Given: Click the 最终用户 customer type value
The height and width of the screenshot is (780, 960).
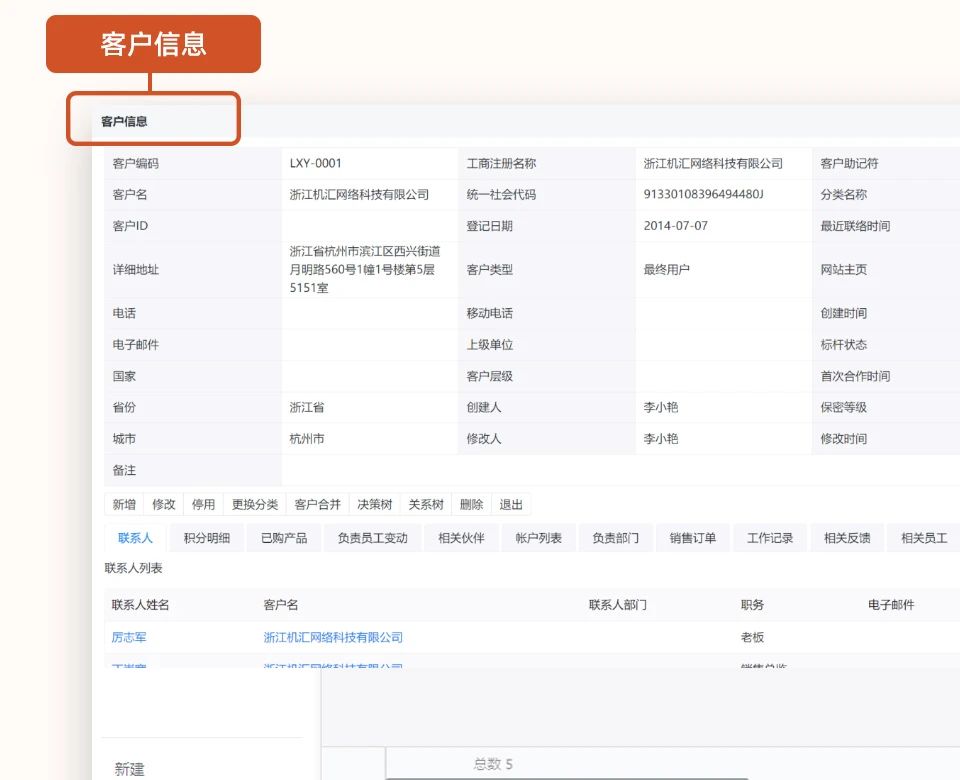Looking at the screenshot, I should tap(666, 269).
